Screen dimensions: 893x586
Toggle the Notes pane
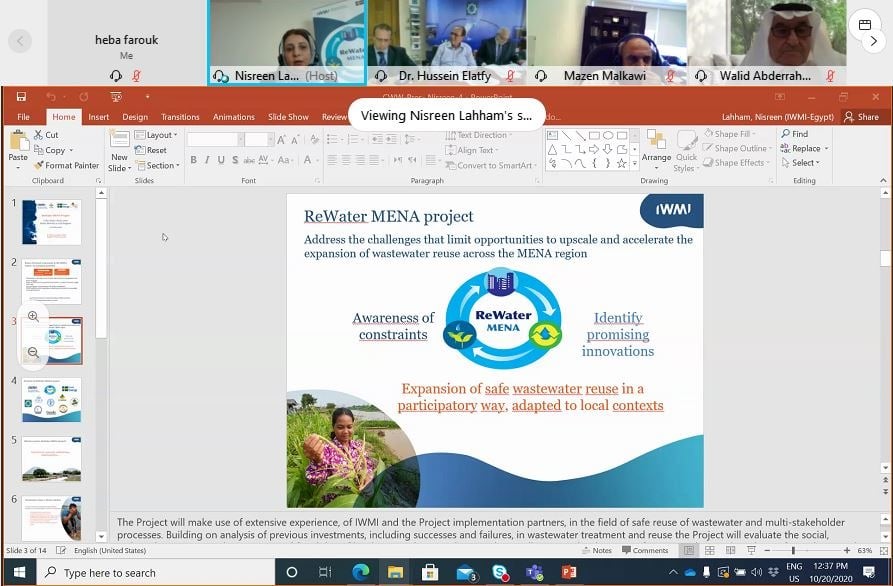(597, 551)
